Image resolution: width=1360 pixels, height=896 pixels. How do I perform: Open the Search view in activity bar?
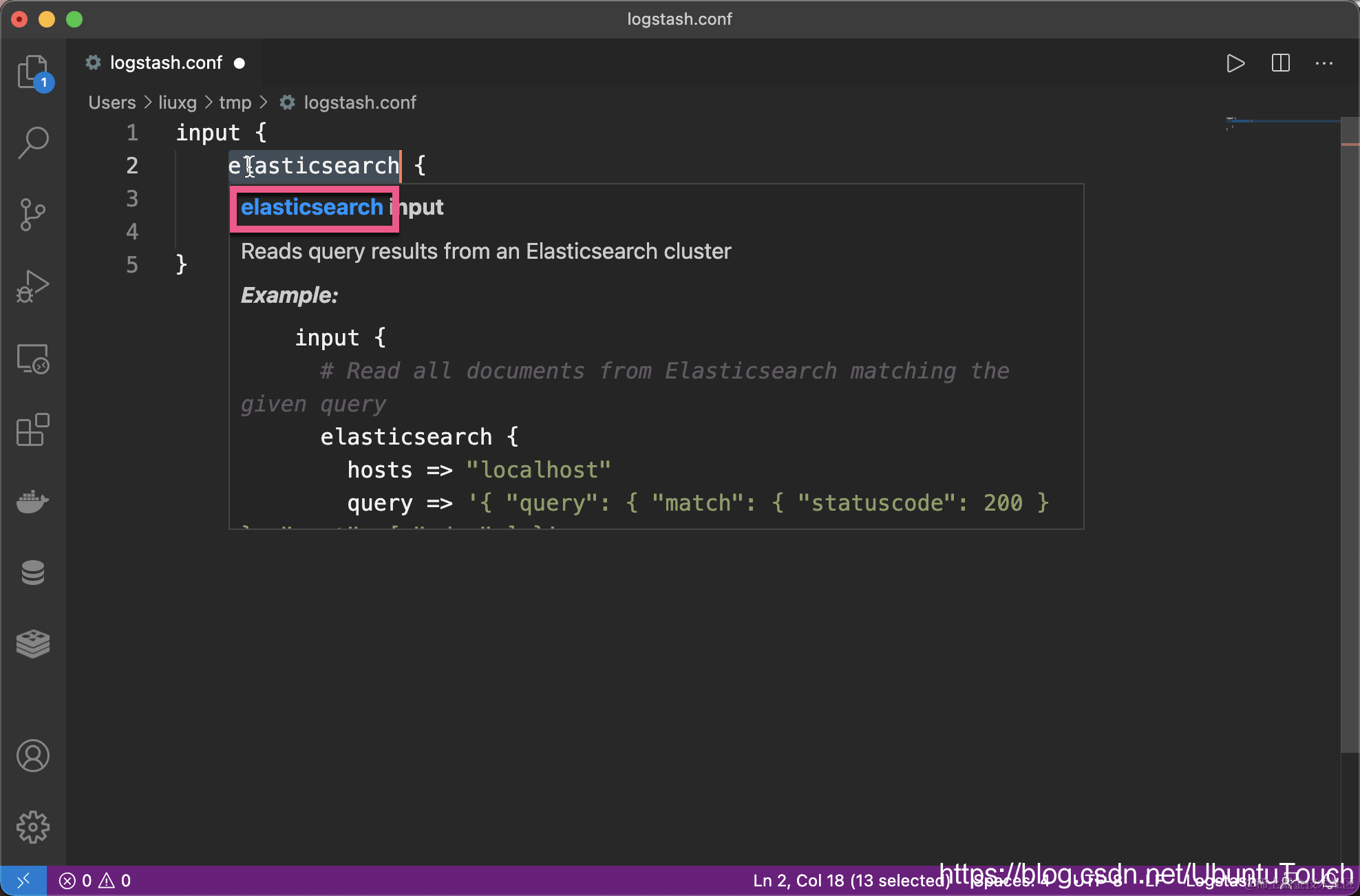(x=32, y=142)
